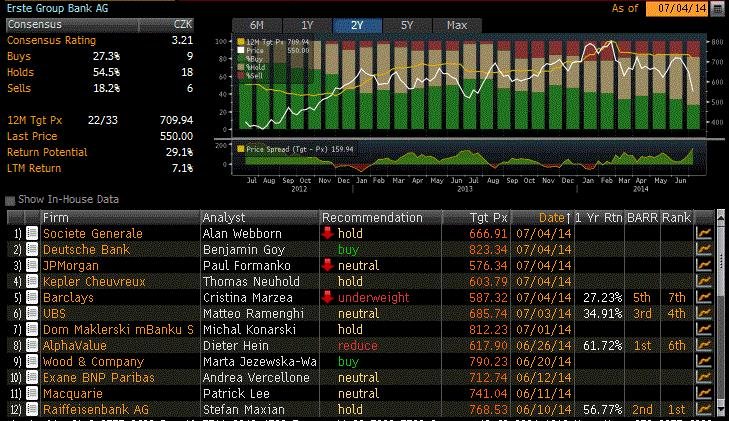Click the analyst table vertical scrollbar

point(721,314)
